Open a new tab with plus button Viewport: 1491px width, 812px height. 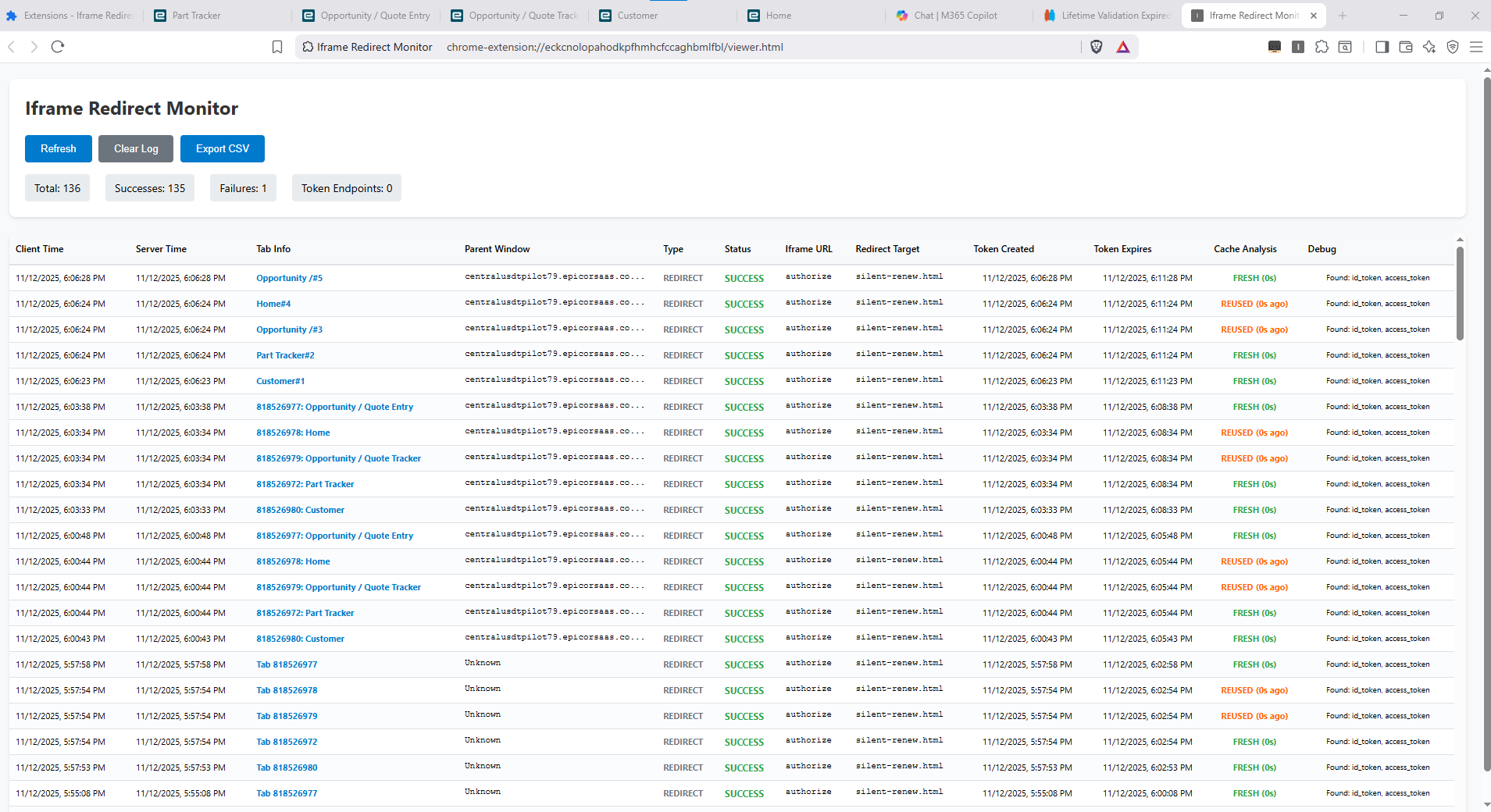[x=1343, y=16]
